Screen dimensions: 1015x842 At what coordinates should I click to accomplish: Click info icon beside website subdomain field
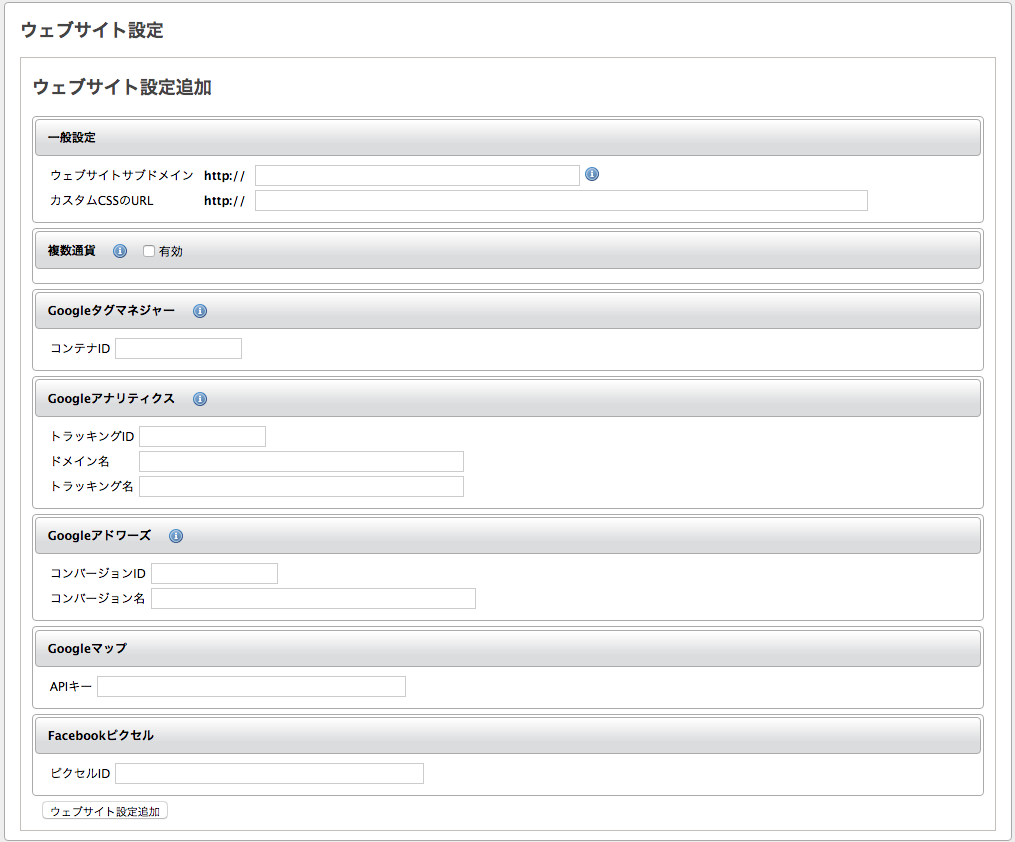point(592,174)
